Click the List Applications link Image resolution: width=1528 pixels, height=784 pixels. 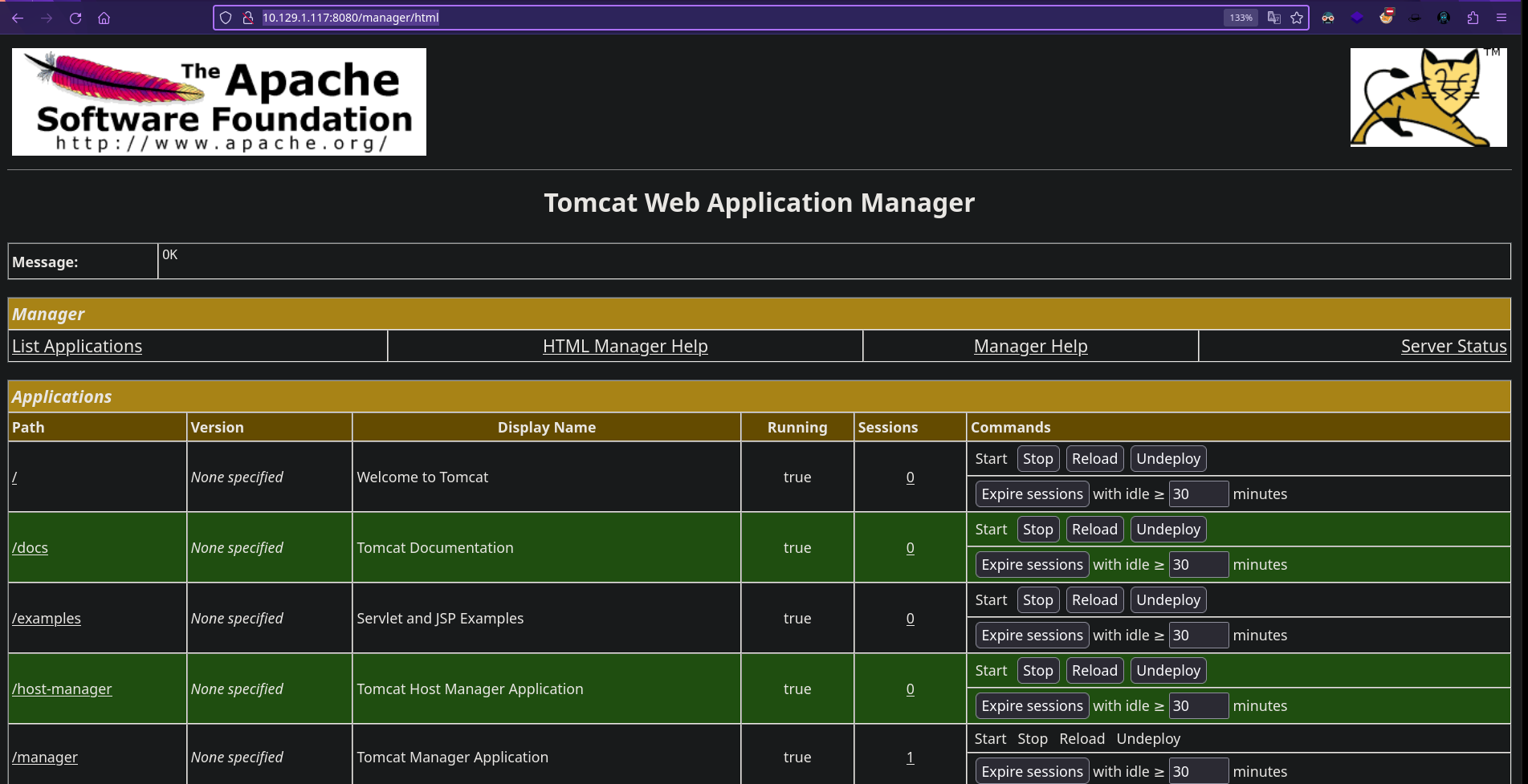77,346
